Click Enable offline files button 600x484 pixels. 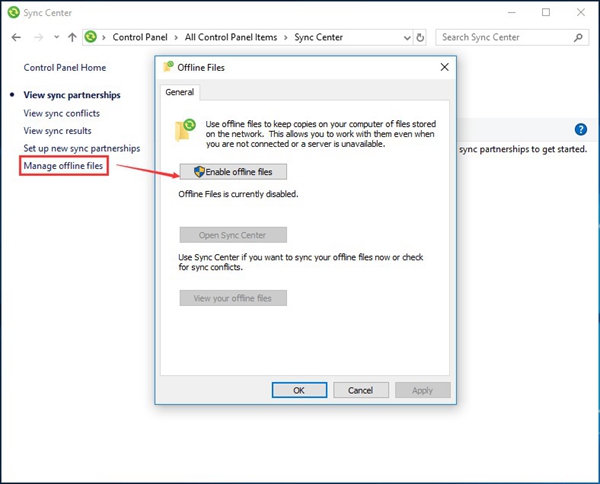pyautogui.click(x=233, y=172)
